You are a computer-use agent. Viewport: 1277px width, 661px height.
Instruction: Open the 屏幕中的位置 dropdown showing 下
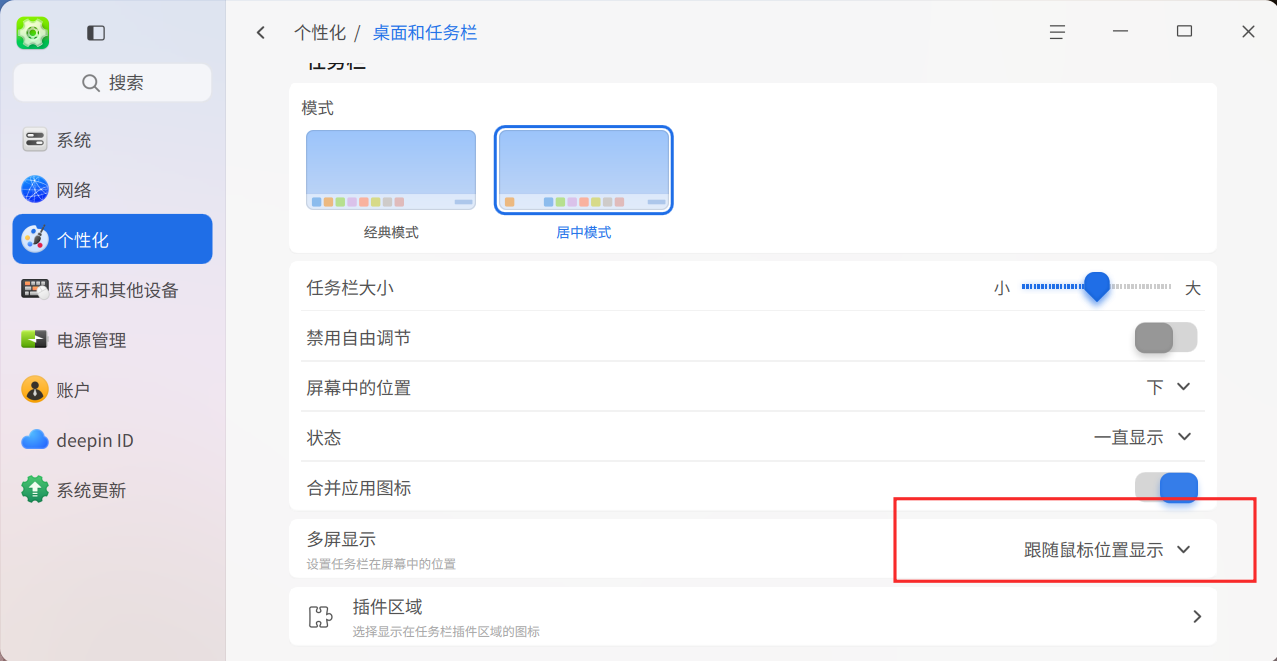tap(1169, 387)
